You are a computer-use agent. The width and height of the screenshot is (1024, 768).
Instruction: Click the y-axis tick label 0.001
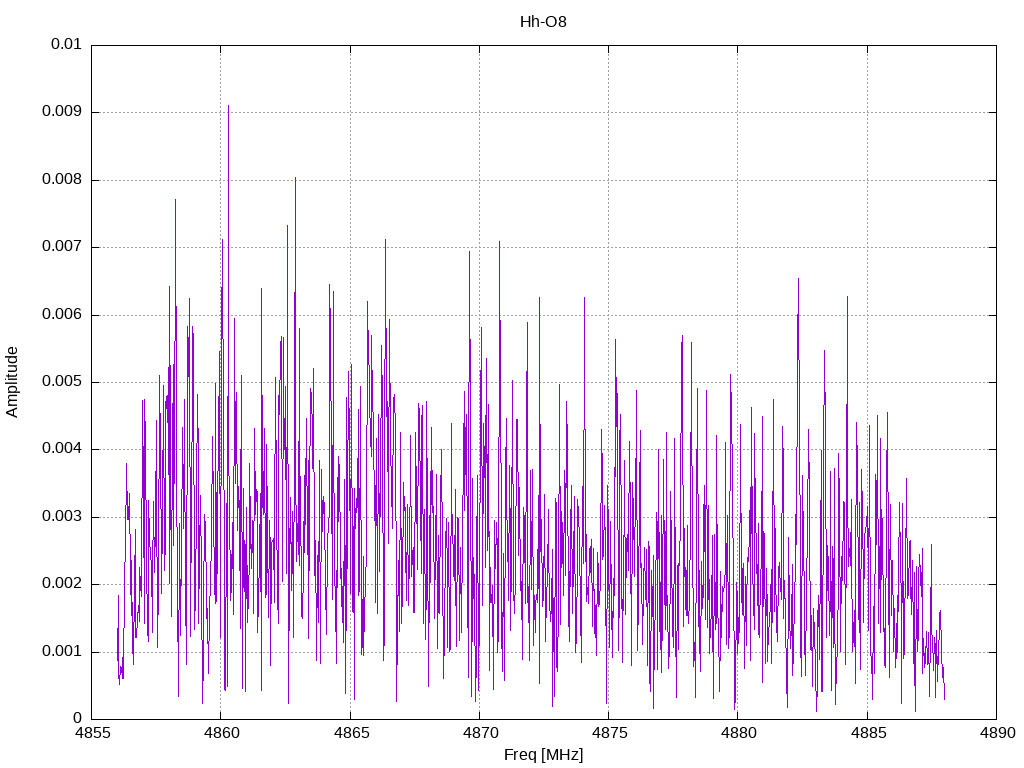click(x=61, y=651)
